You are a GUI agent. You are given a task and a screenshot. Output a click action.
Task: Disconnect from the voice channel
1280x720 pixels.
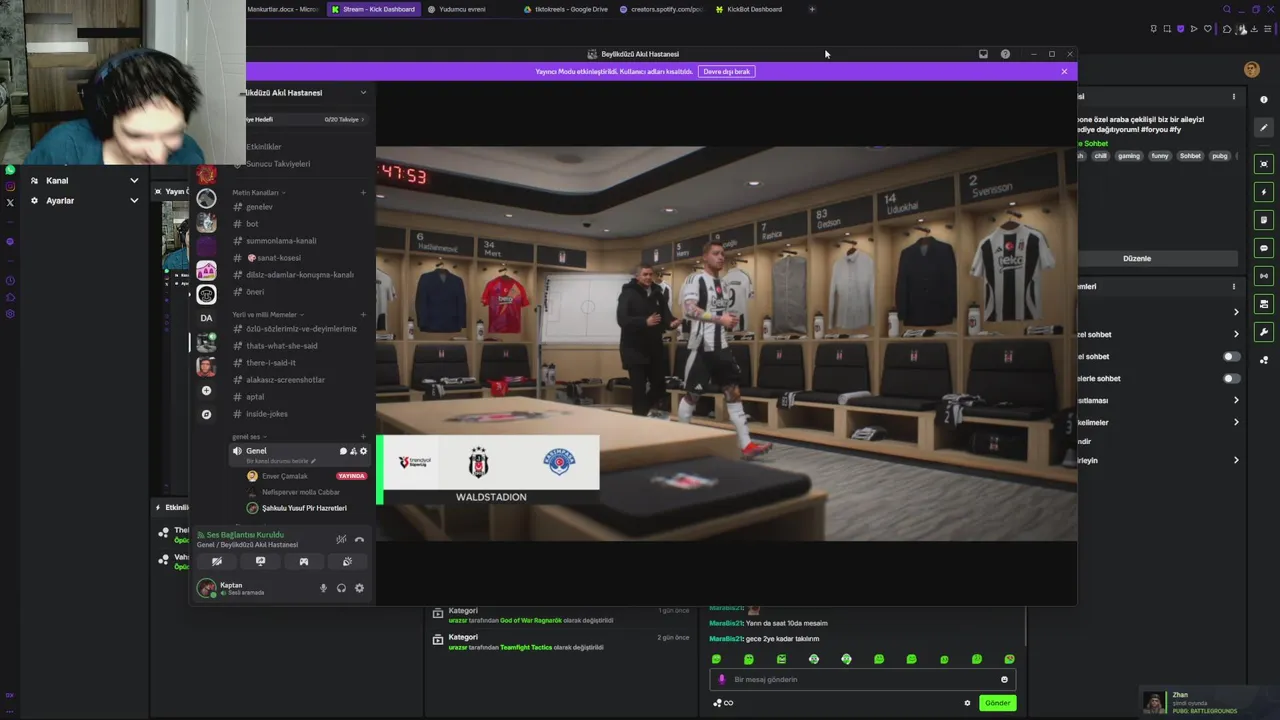point(359,539)
